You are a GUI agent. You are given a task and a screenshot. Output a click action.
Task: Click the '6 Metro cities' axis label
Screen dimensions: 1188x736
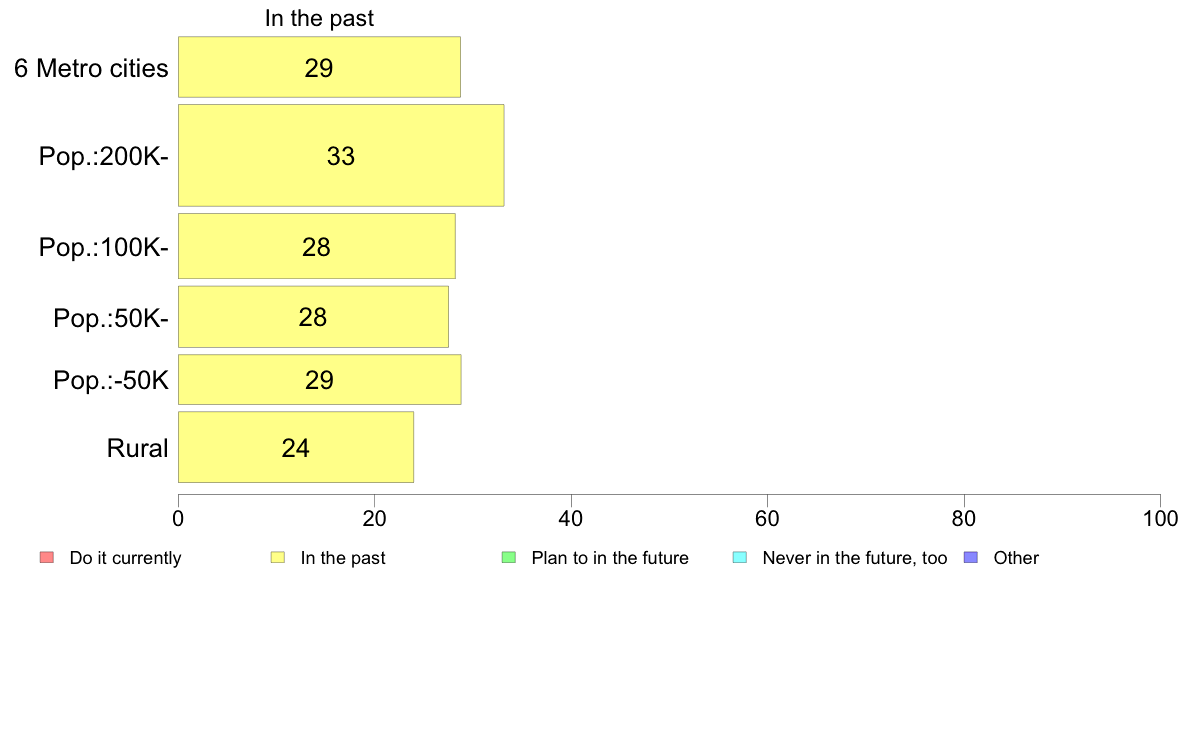pyautogui.click(x=91, y=68)
